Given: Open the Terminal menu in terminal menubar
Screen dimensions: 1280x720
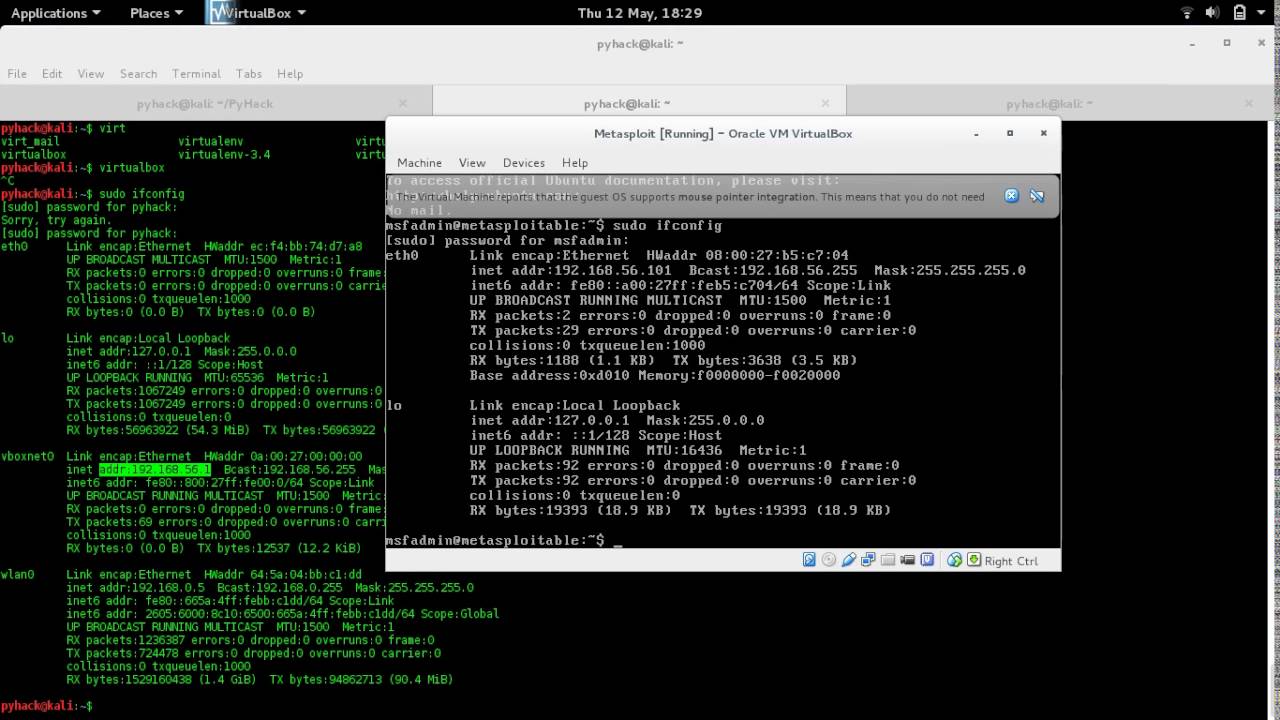Looking at the screenshot, I should [x=196, y=73].
